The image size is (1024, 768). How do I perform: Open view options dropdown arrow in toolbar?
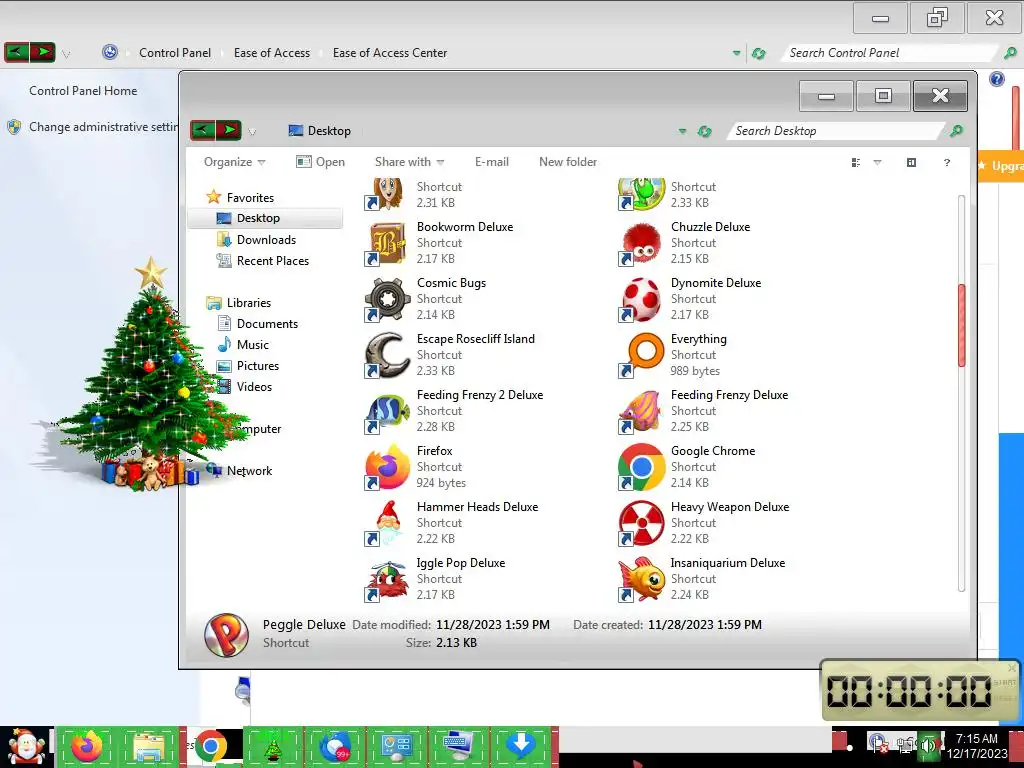(x=877, y=163)
